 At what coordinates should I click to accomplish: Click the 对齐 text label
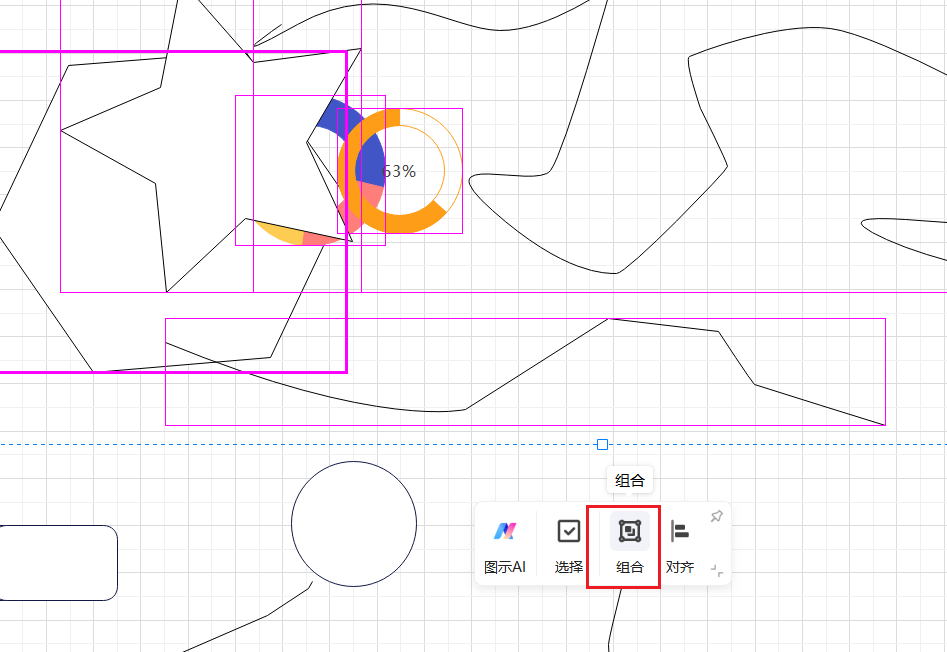pyautogui.click(x=680, y=567)
